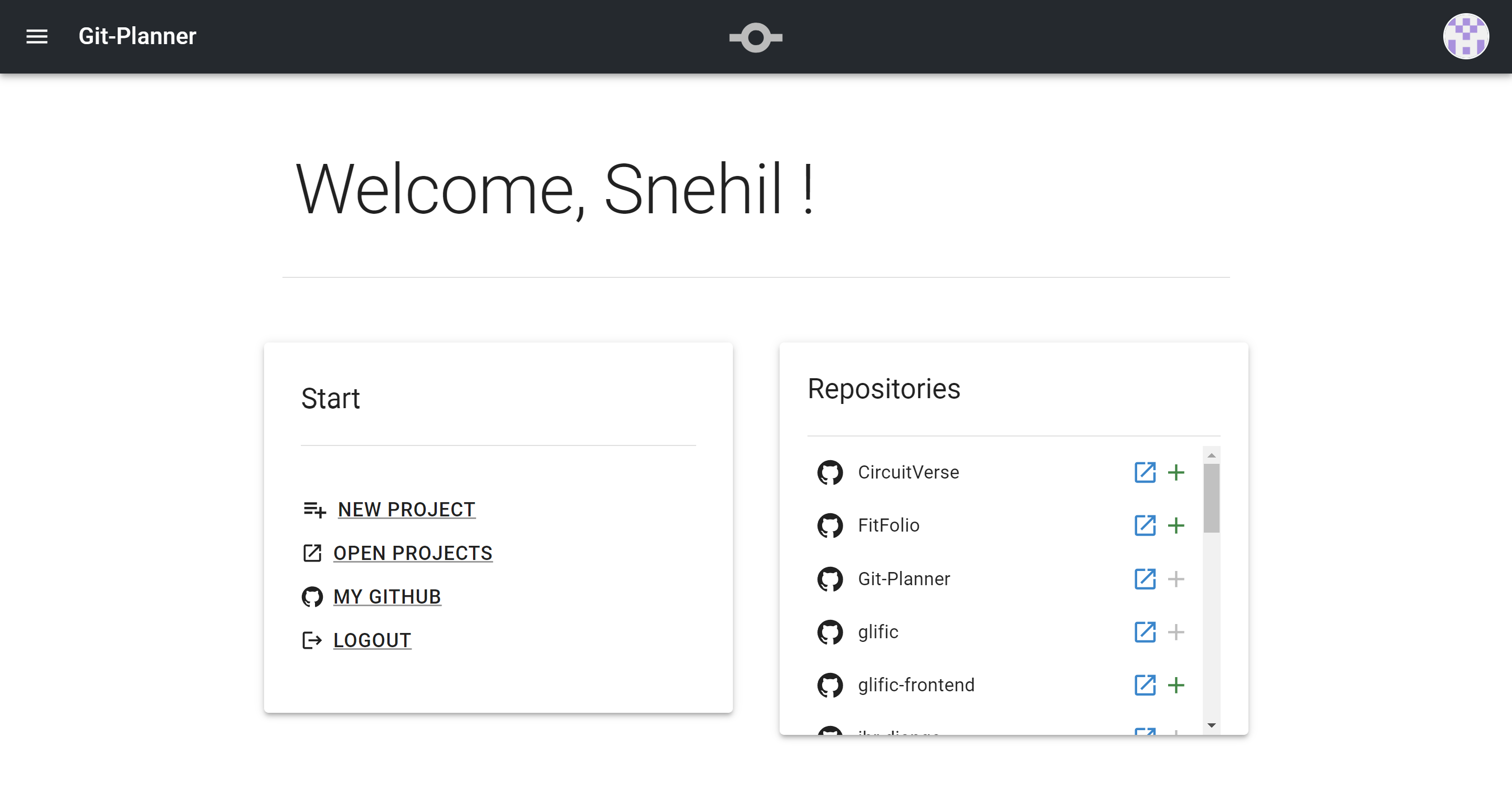Click the git commit logo in header
The image size is (1512, 810).
click(x=755, y=38)
